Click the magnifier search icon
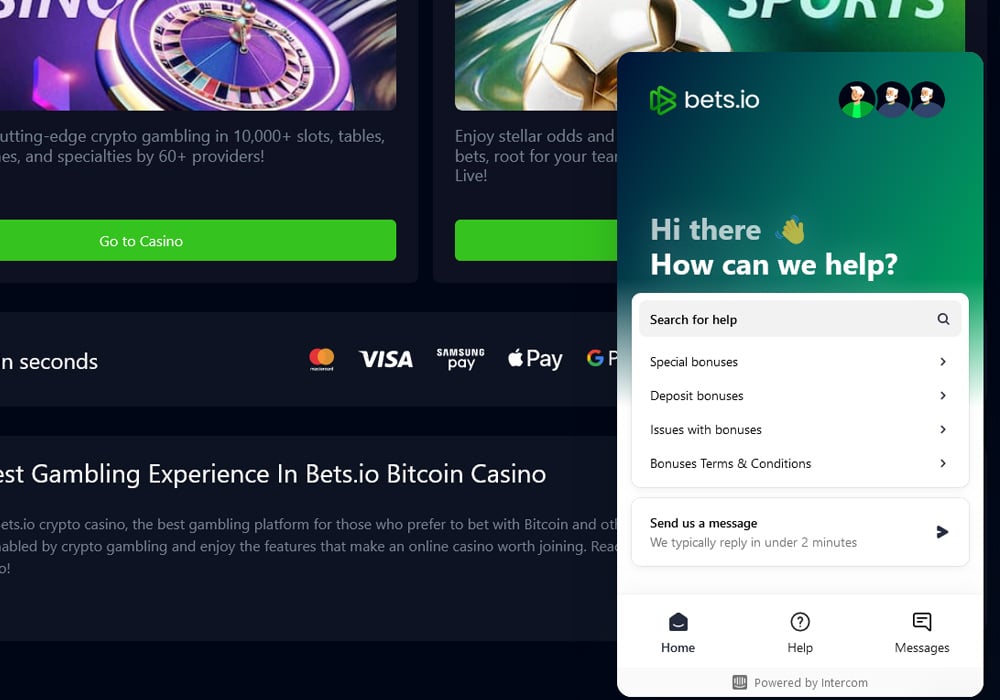 coord(943,320)
